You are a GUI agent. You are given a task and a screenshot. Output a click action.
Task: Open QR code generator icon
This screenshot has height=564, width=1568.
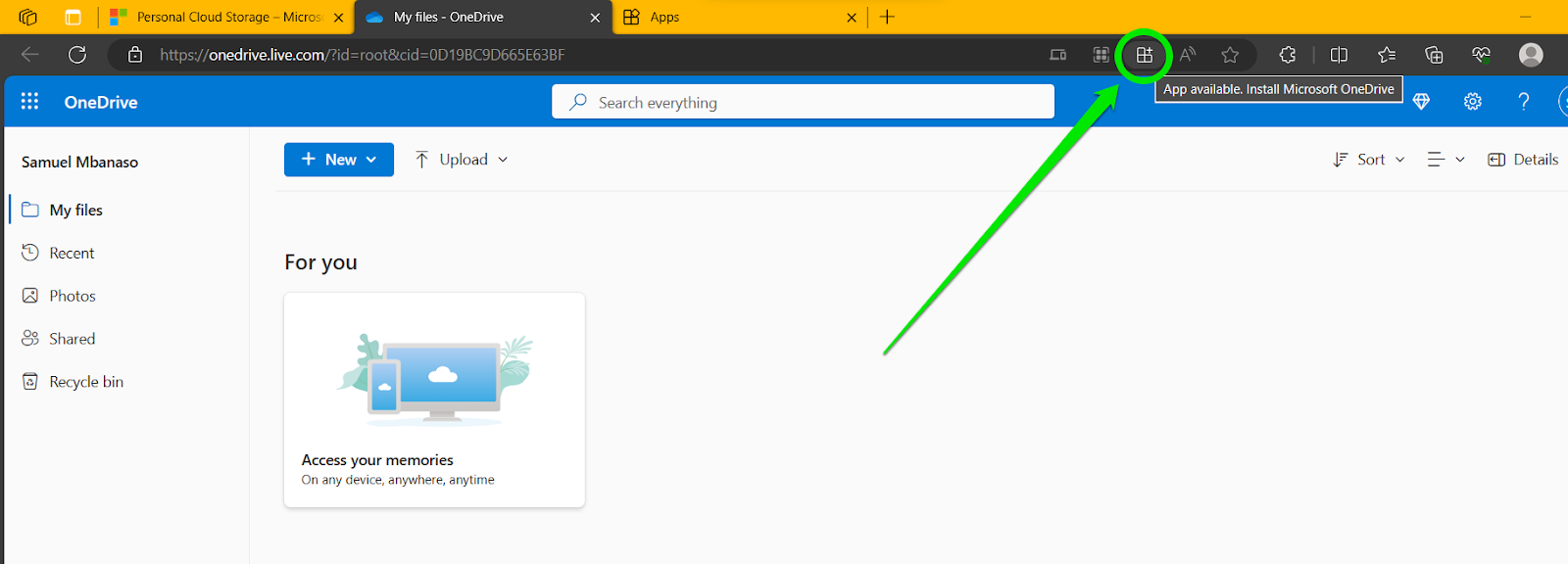(1102, 55)
